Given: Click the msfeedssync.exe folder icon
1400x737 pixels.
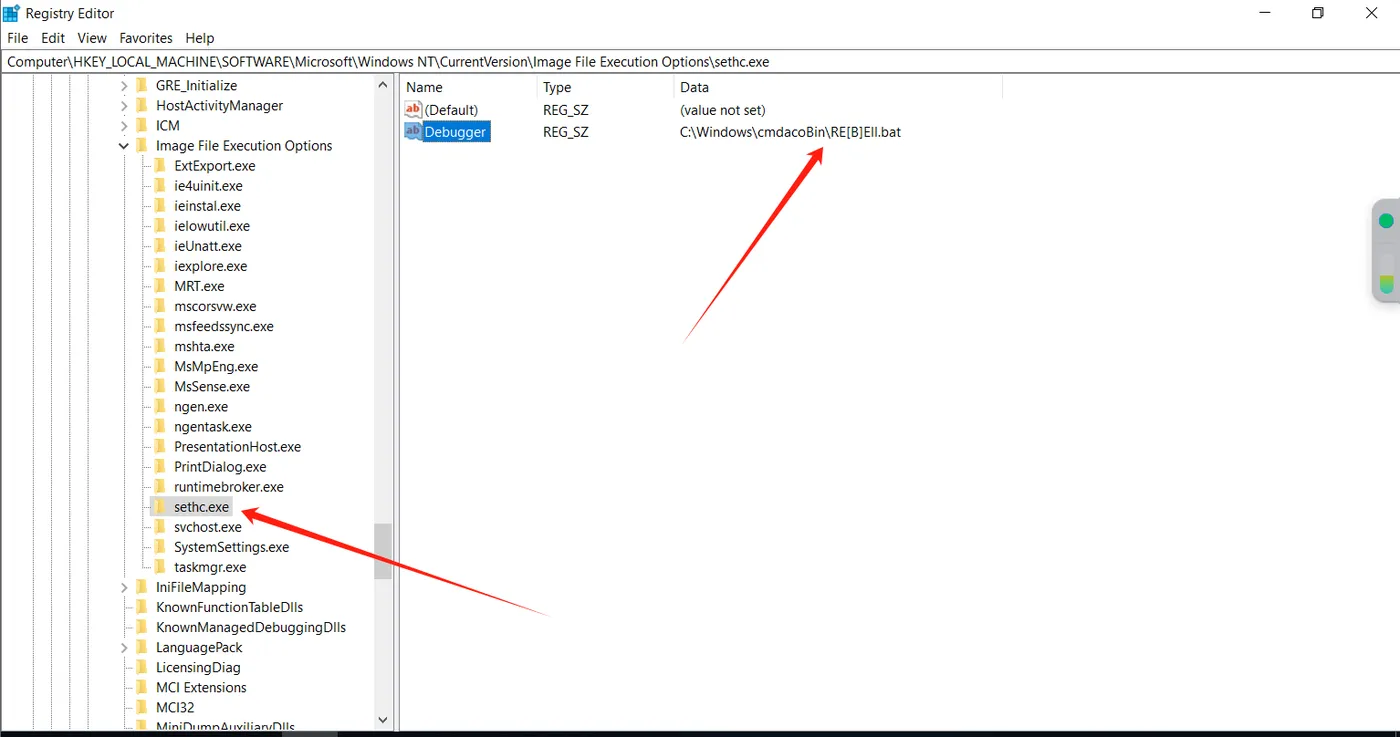Looking at the screenshot, I should tap(160, 325).
